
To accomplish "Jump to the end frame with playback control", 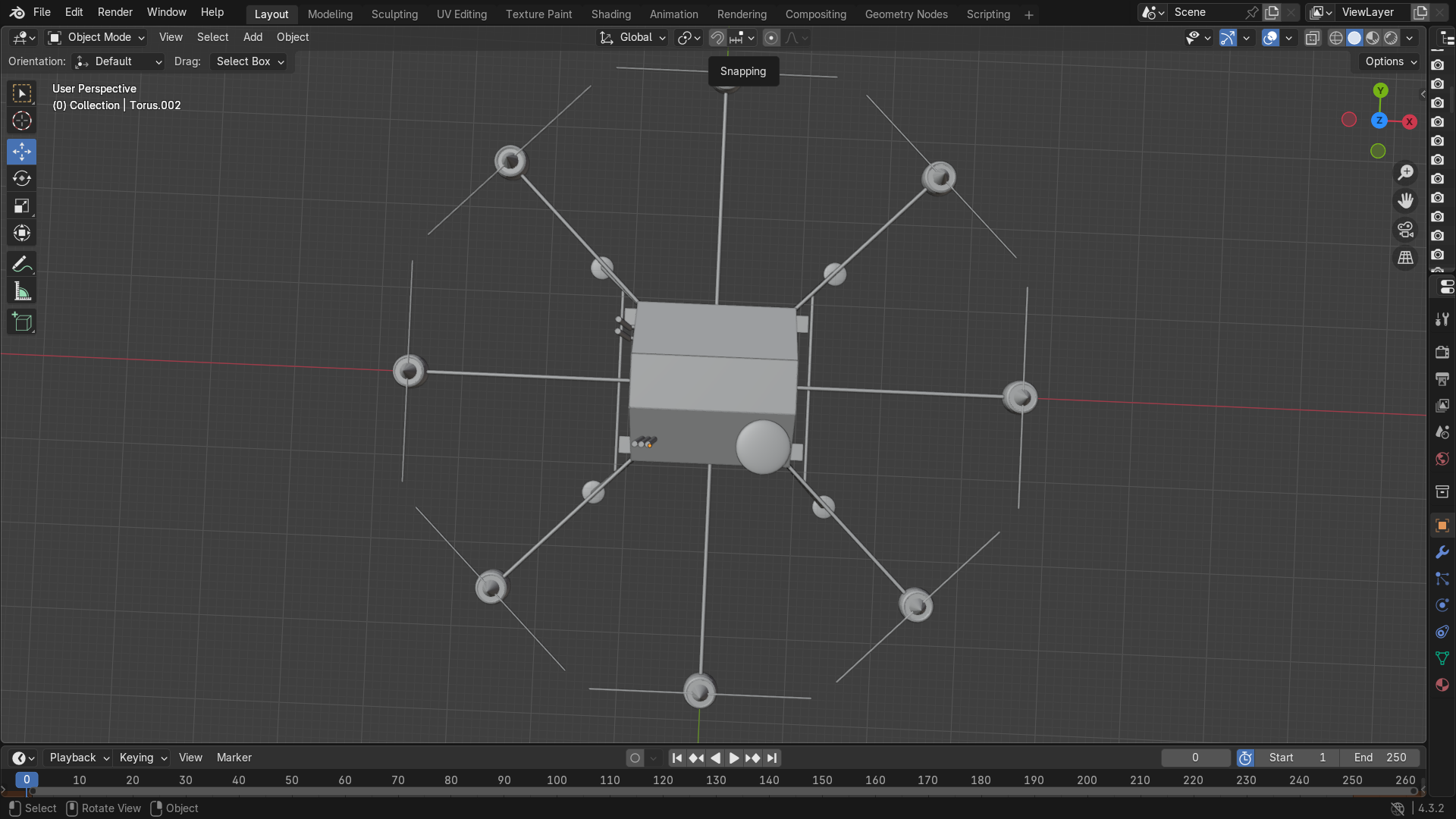I will [x=771, y=758].
